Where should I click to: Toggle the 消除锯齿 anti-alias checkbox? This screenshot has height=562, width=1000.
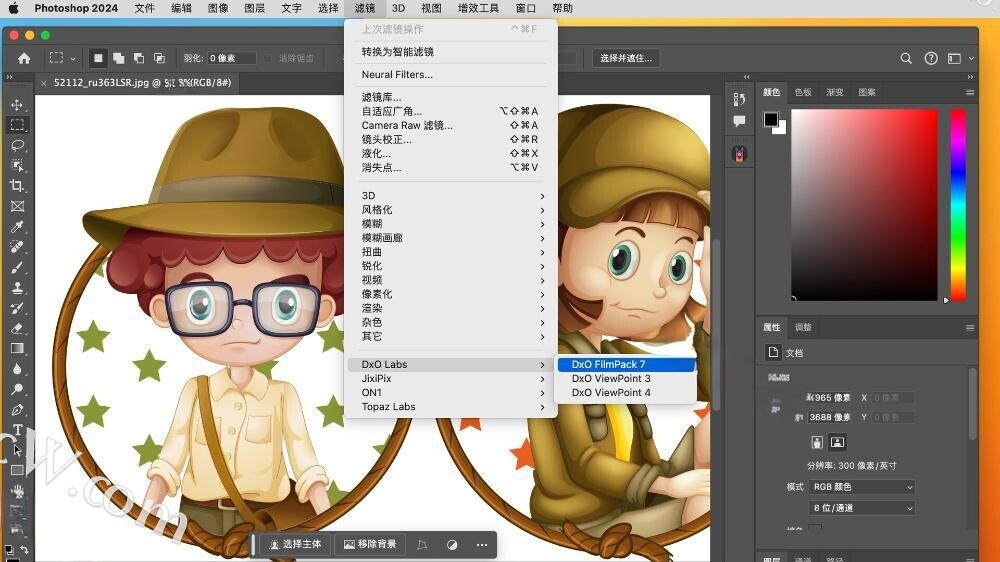click(268, 58)
